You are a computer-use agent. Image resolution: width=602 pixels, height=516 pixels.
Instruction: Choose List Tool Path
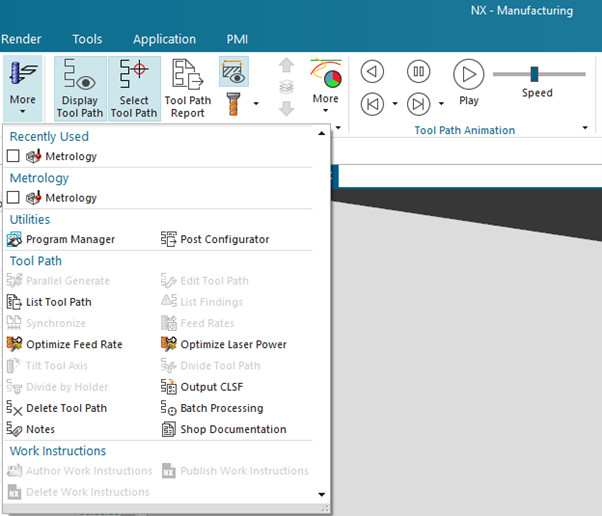[49, 302]
